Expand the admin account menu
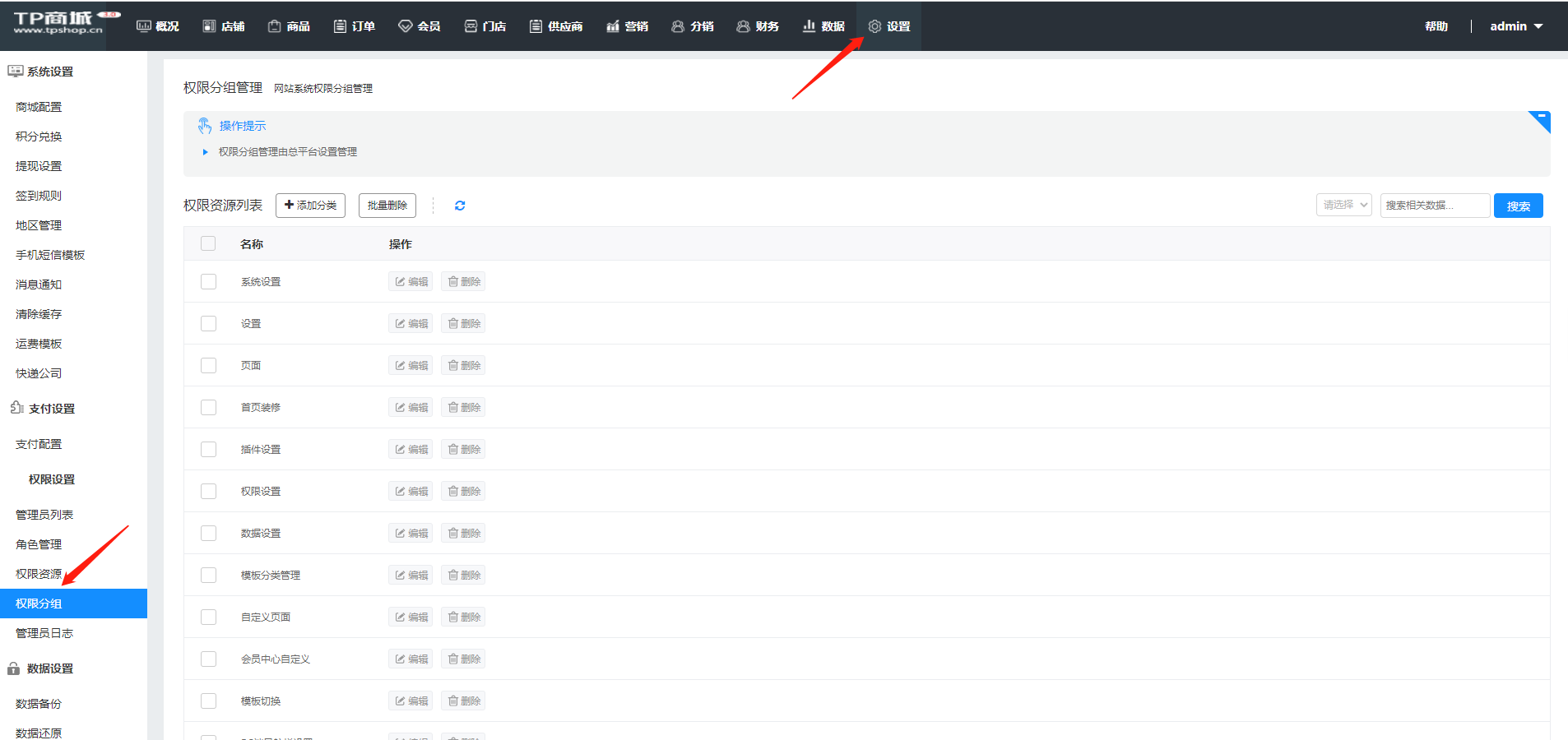The image size is (1568, 740). pyautogui.click(x=1515, y=26)
